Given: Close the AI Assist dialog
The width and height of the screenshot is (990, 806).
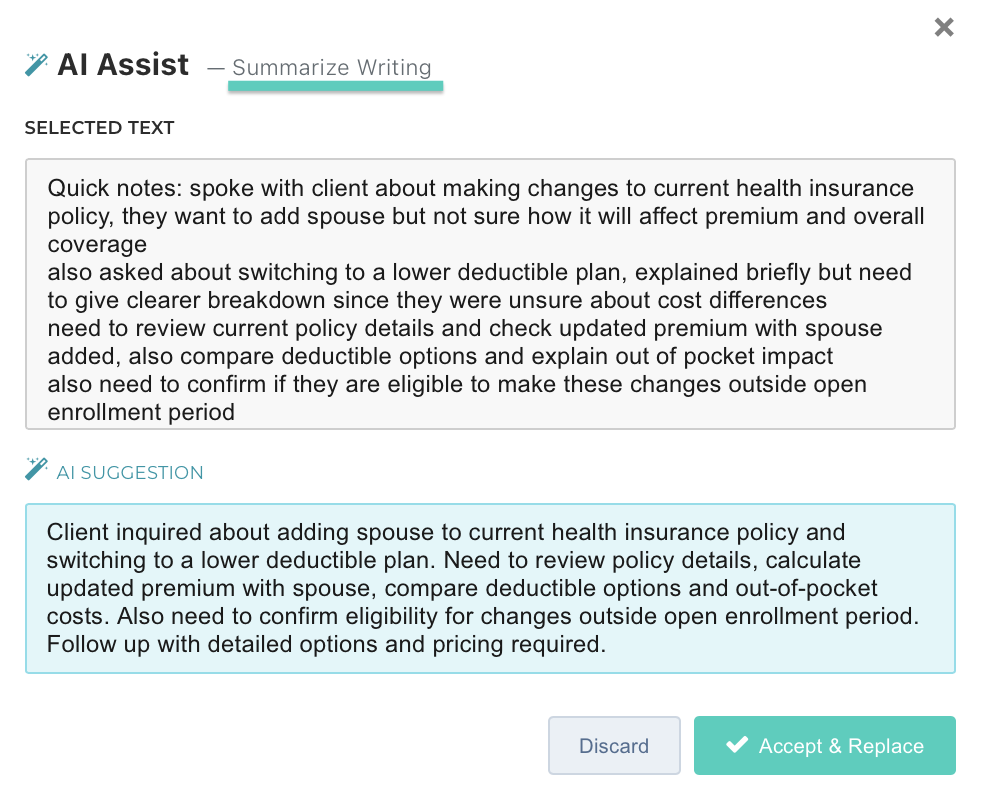Looking at the screenshot, I should pos(943,28).
